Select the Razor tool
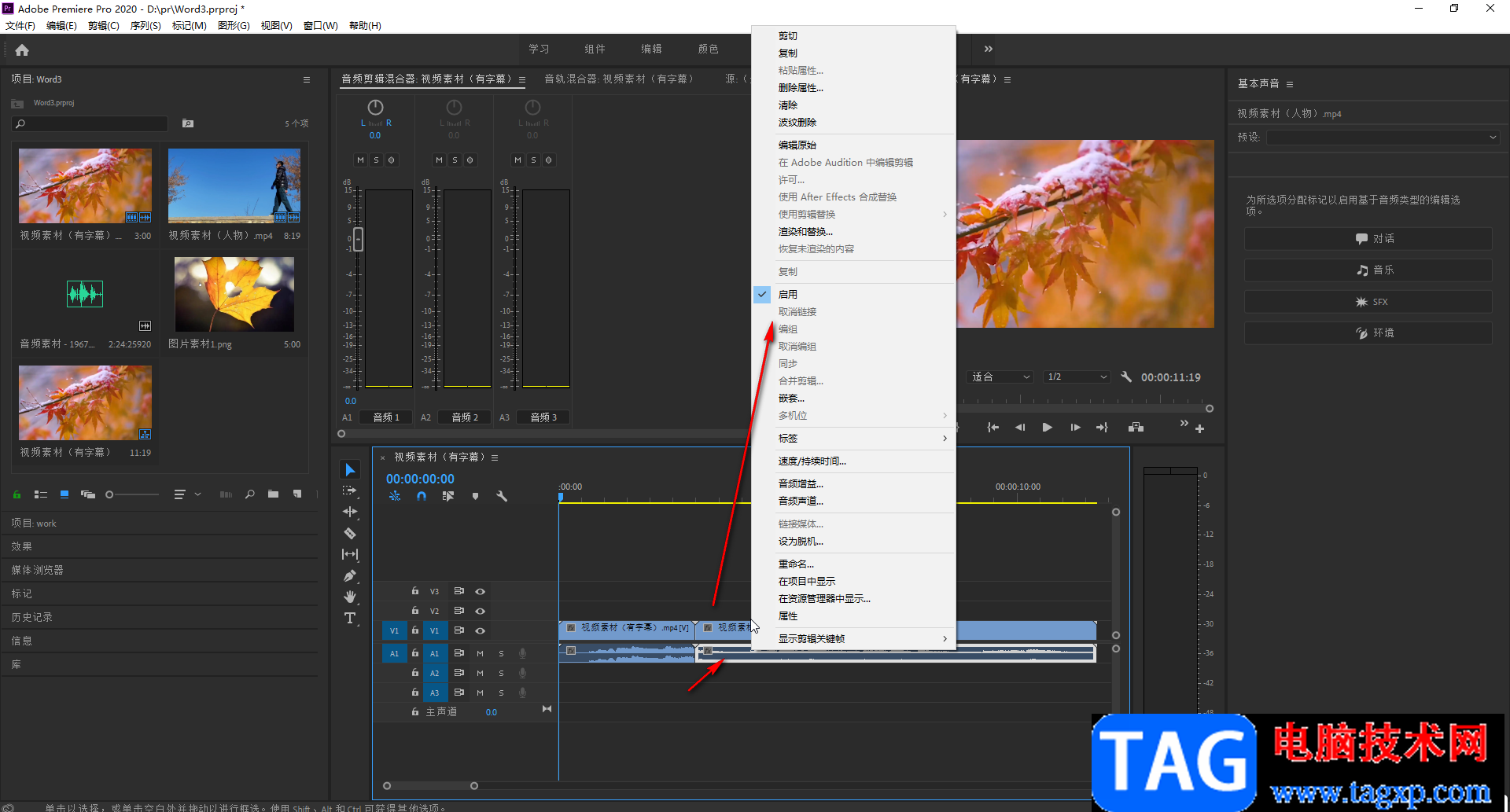 point(350,533)
